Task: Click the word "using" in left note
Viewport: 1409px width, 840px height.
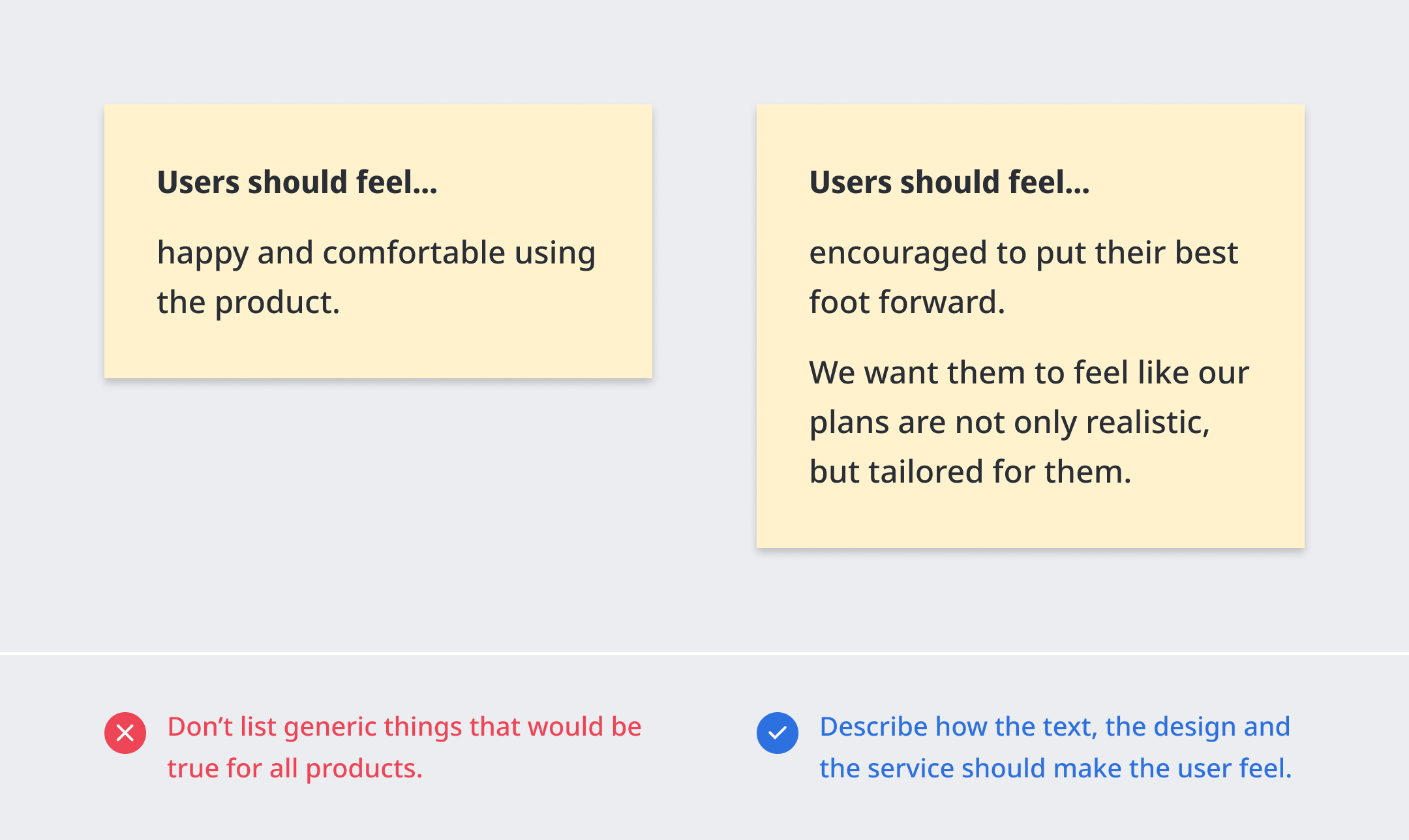Action: click(555, 253)
